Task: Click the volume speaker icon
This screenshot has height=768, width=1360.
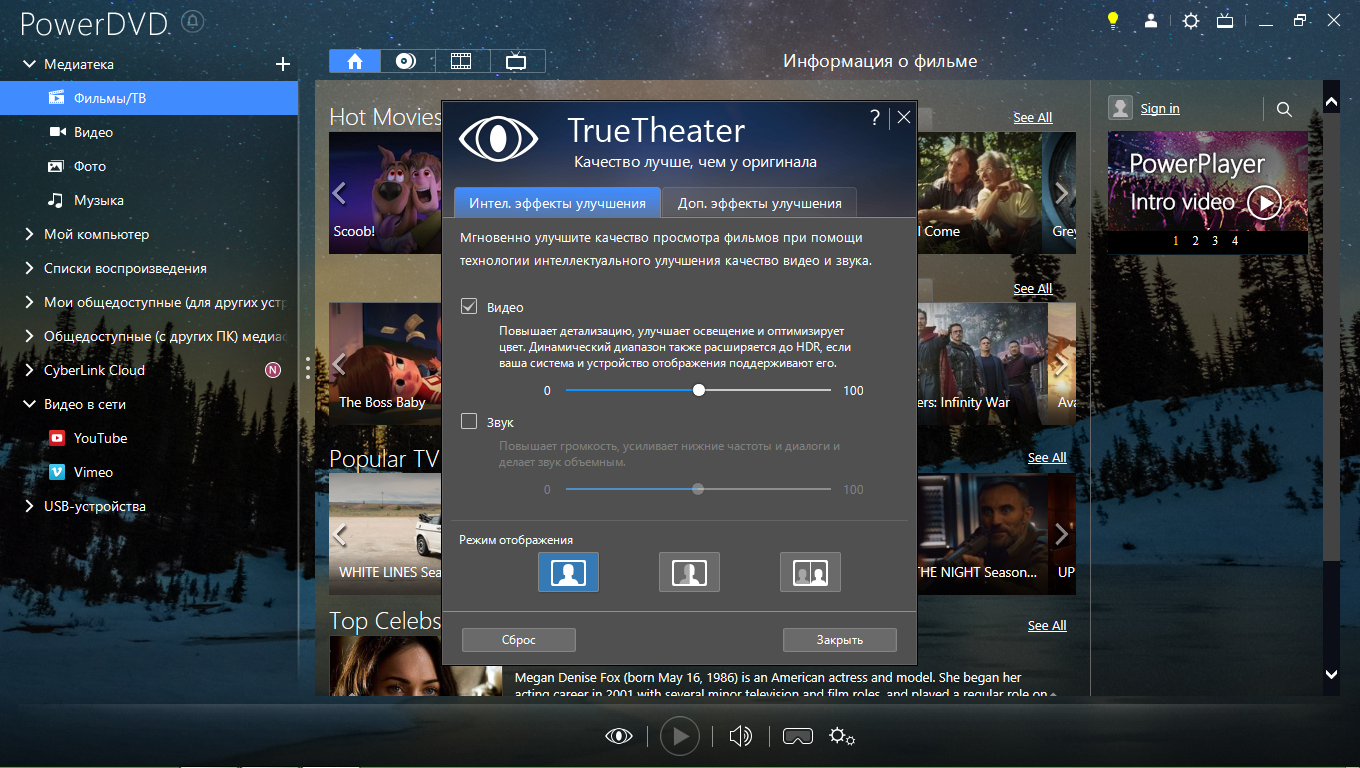Action: tap(740, 737)
